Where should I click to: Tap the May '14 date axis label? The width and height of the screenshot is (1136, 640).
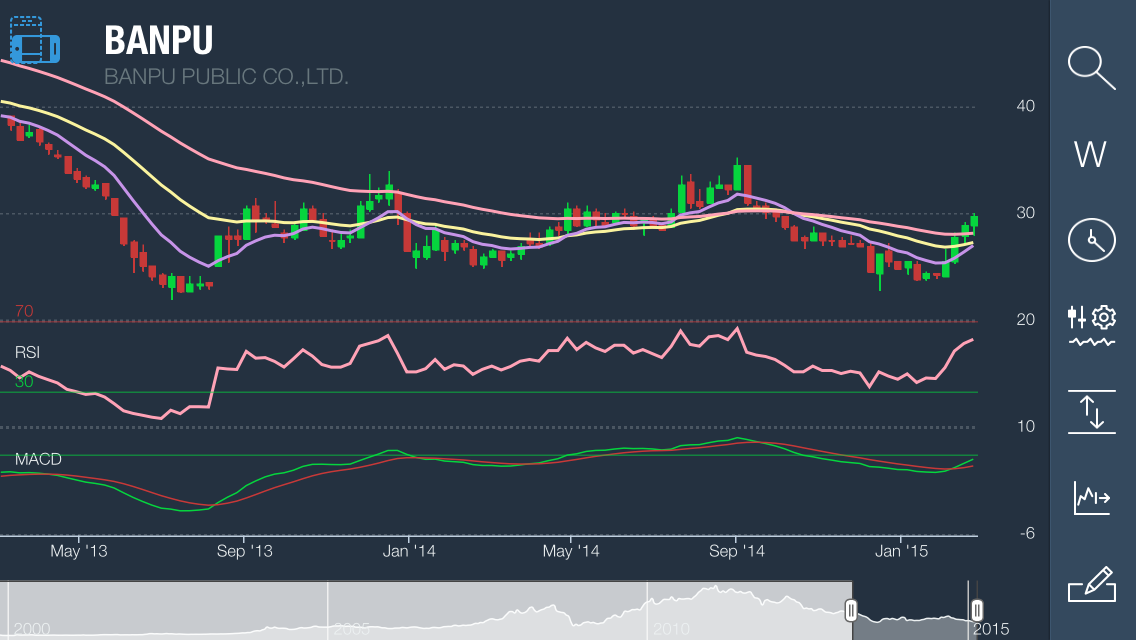pos(571,551)
